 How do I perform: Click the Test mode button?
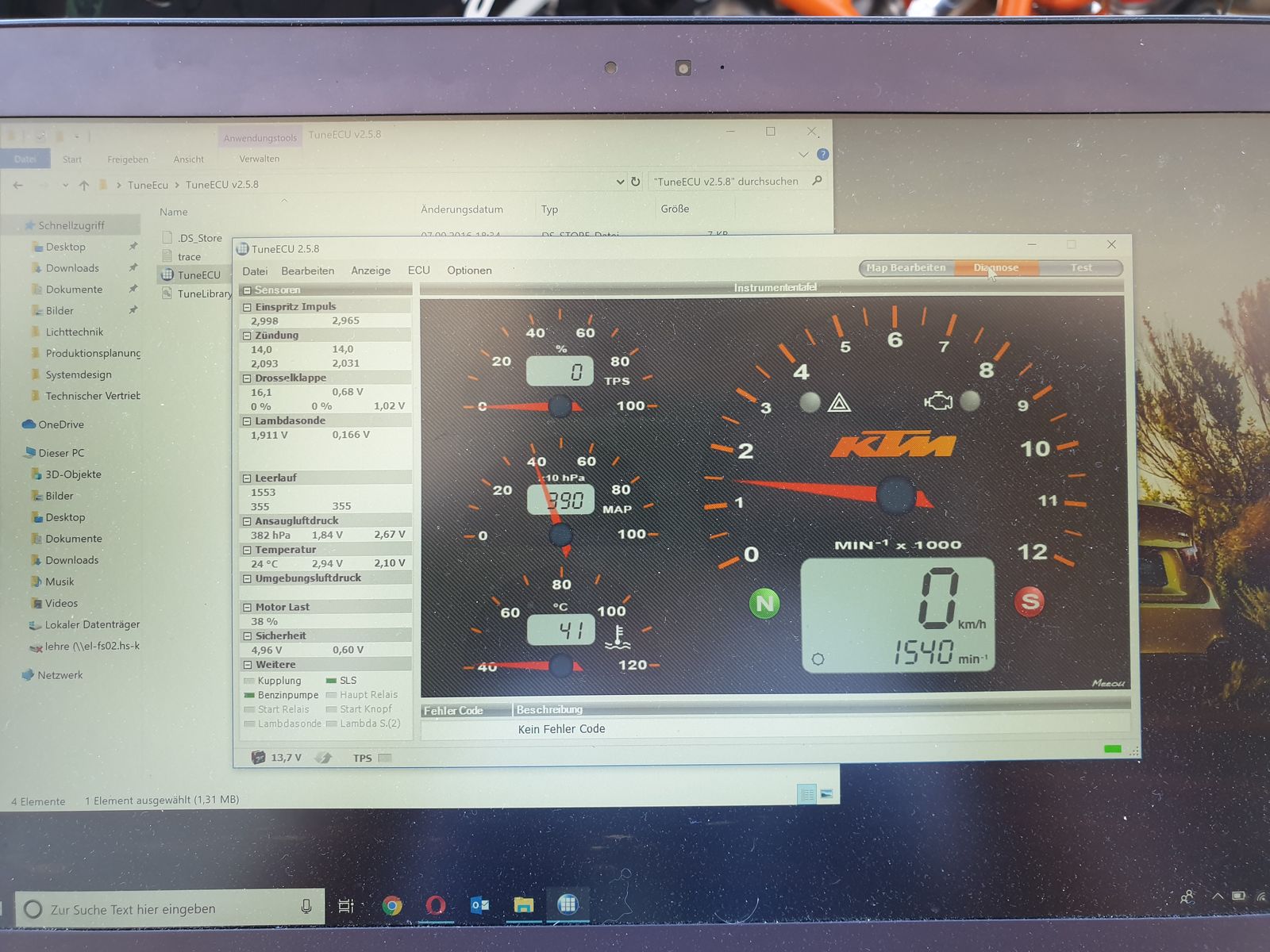pos(1081,268)
